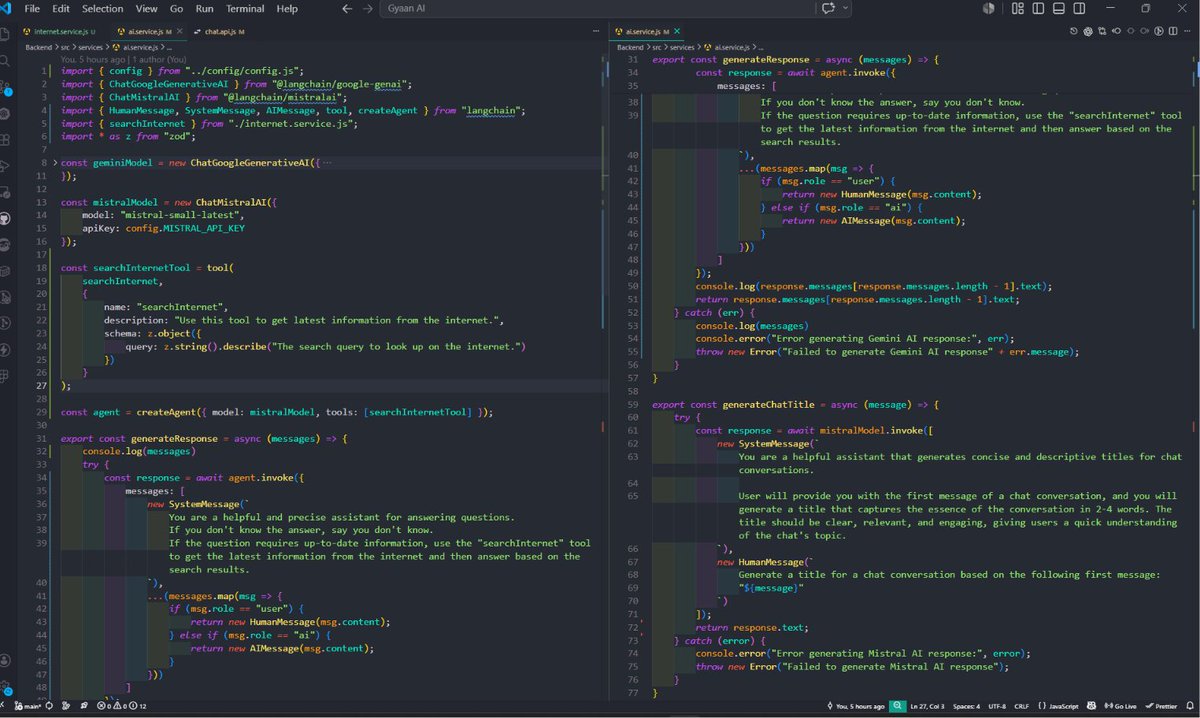Open the Terminal menu
The width and height of the screenshot is (1200, 718).
click(245, 8)
